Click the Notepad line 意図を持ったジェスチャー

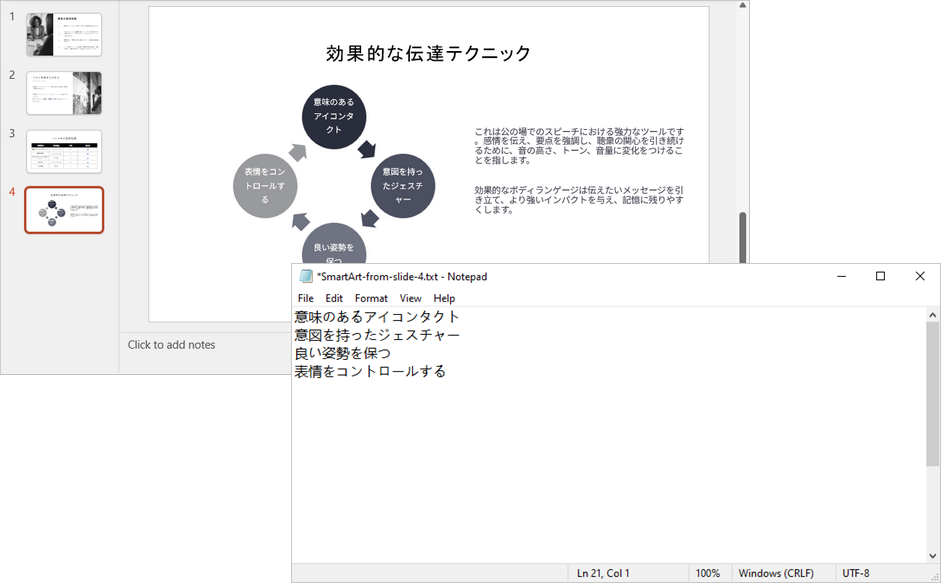(x=377, y=335)
